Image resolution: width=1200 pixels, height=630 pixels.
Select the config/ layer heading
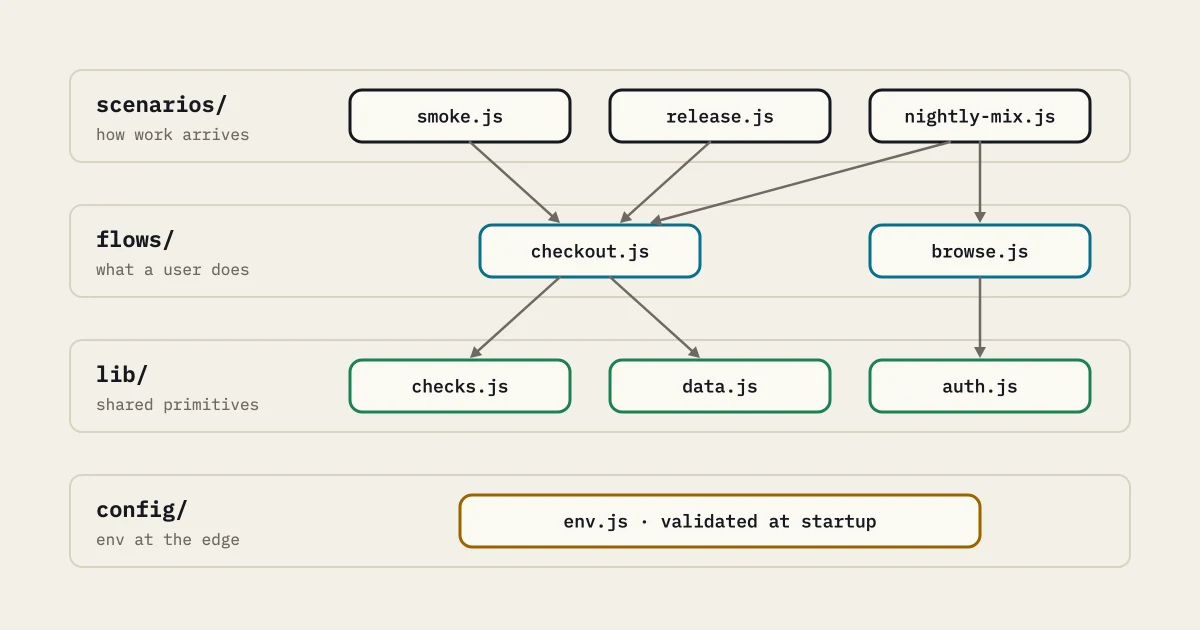142,509
